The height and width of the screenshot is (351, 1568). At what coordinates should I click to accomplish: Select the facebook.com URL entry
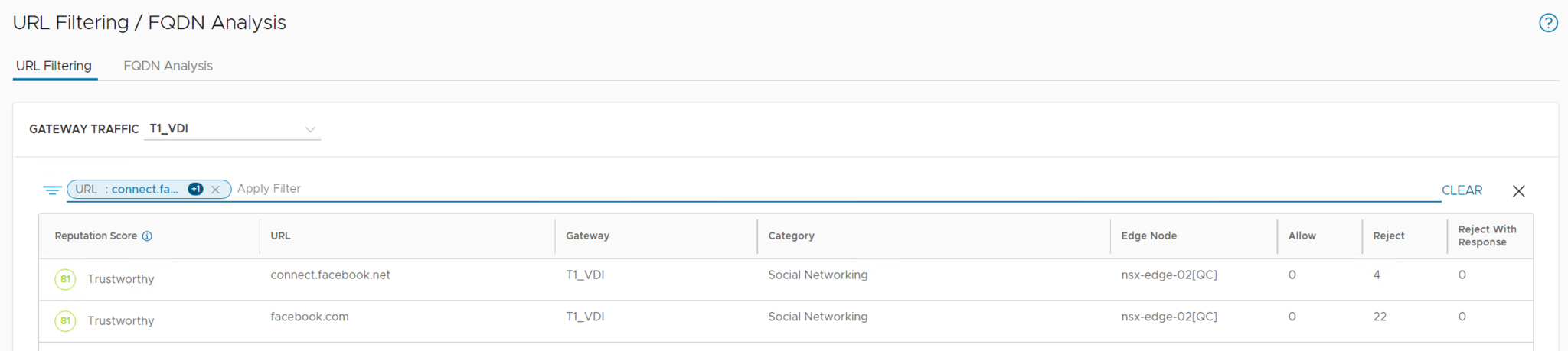click(309, 317)
